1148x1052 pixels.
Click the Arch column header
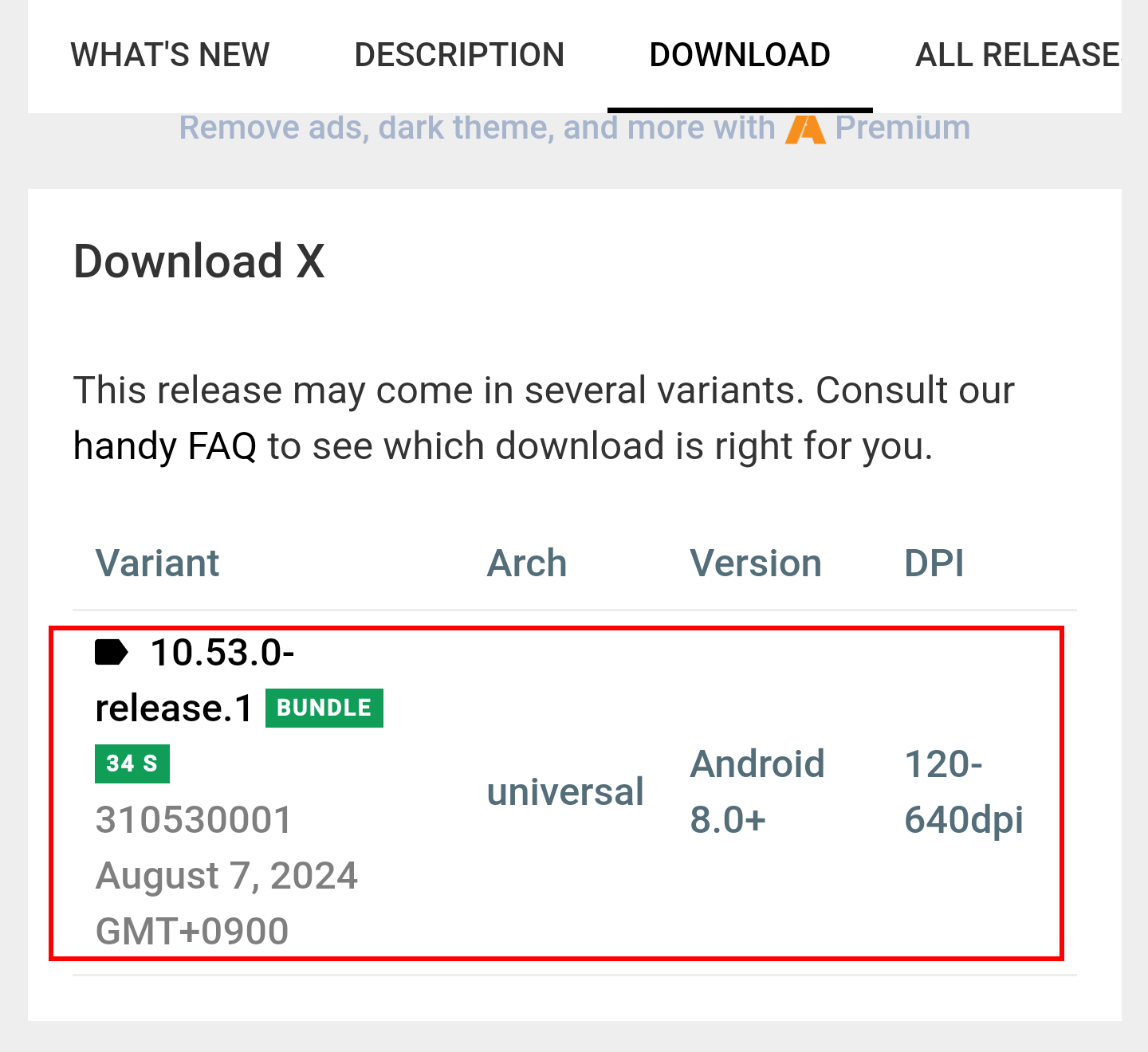(527, 563)
